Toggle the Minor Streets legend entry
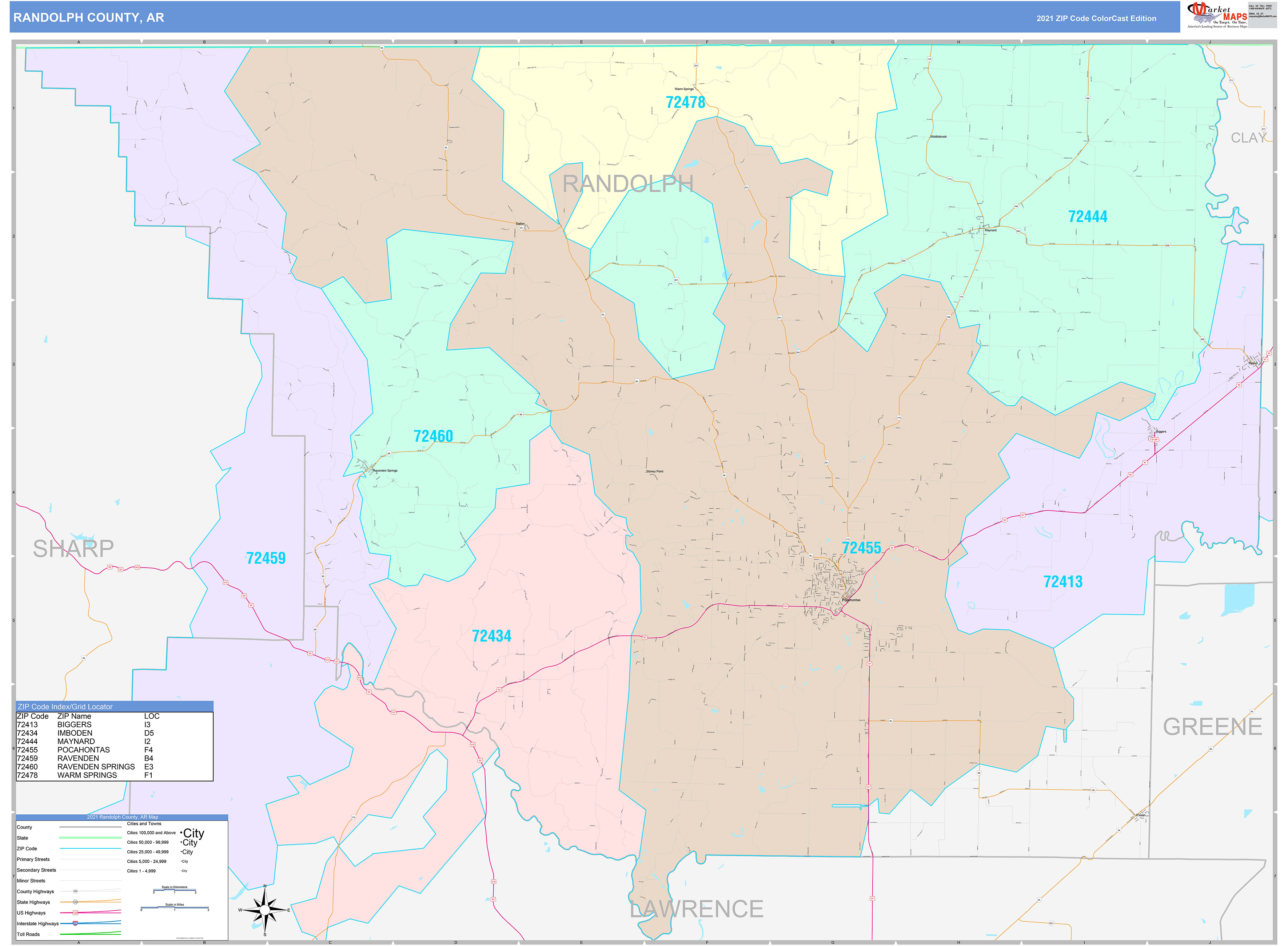The width and height of the screenshot is (1288, 946). (32, 881)
